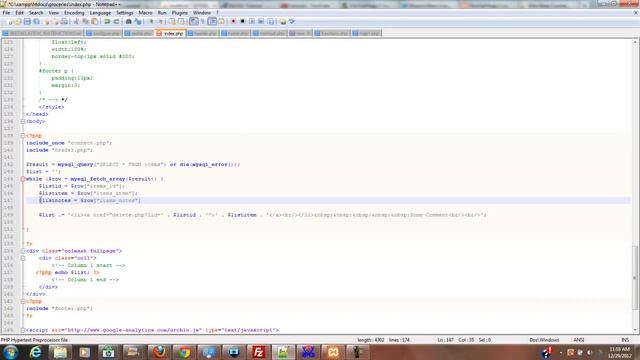Viewport: 640px width, 360px height.
Task: Click the 'length : 4302' status bar entry
Action: click(371, 340)
